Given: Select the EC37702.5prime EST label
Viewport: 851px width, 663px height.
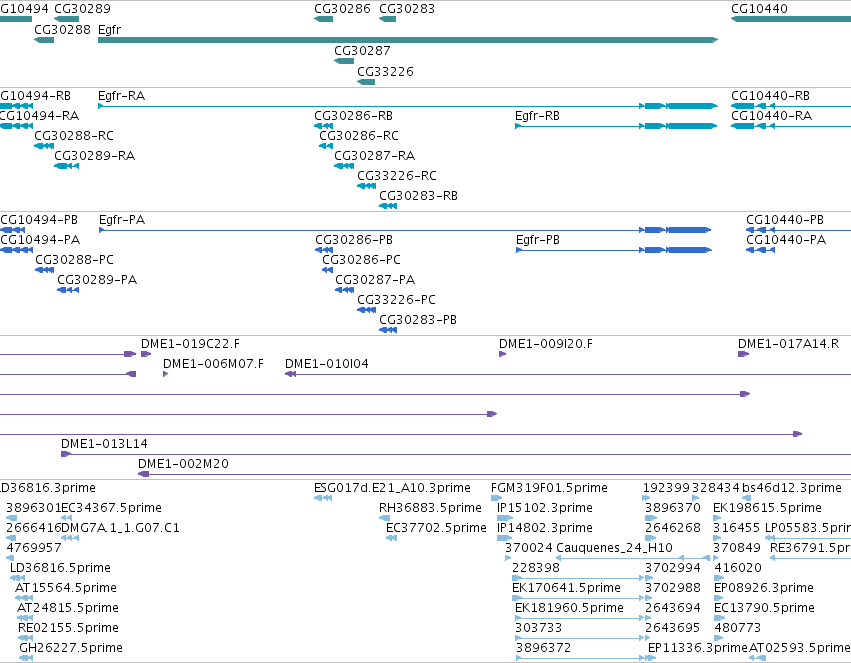Looking at the screenshot, I should [x=436, y=528].
